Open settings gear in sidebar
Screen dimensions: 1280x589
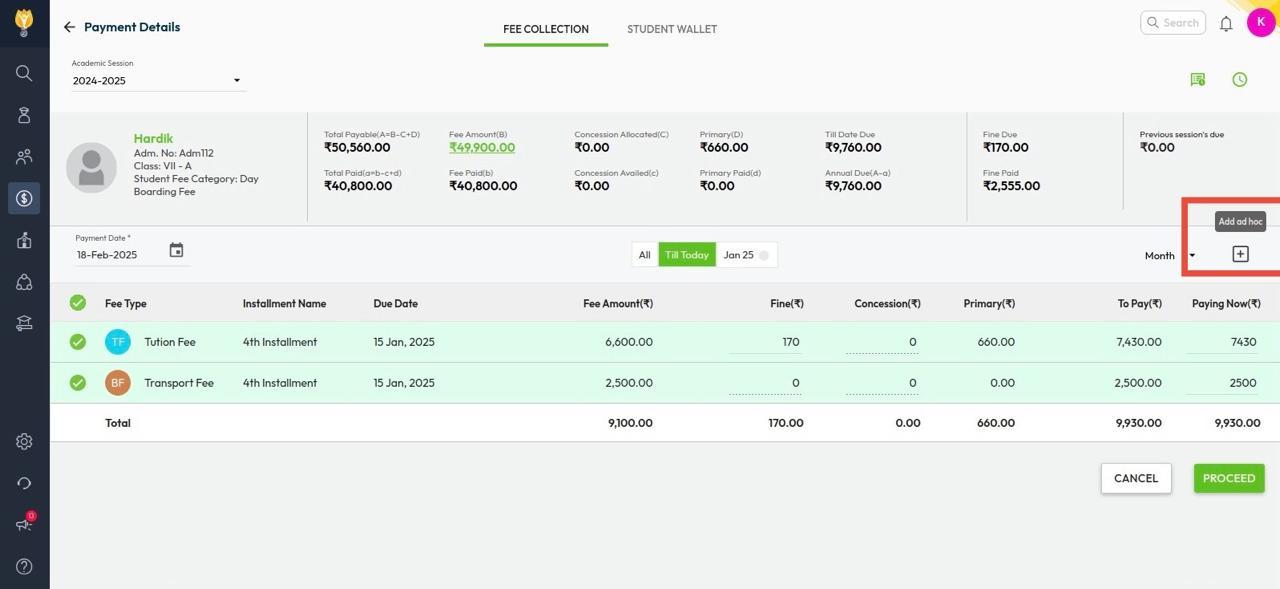coord(24,441)
